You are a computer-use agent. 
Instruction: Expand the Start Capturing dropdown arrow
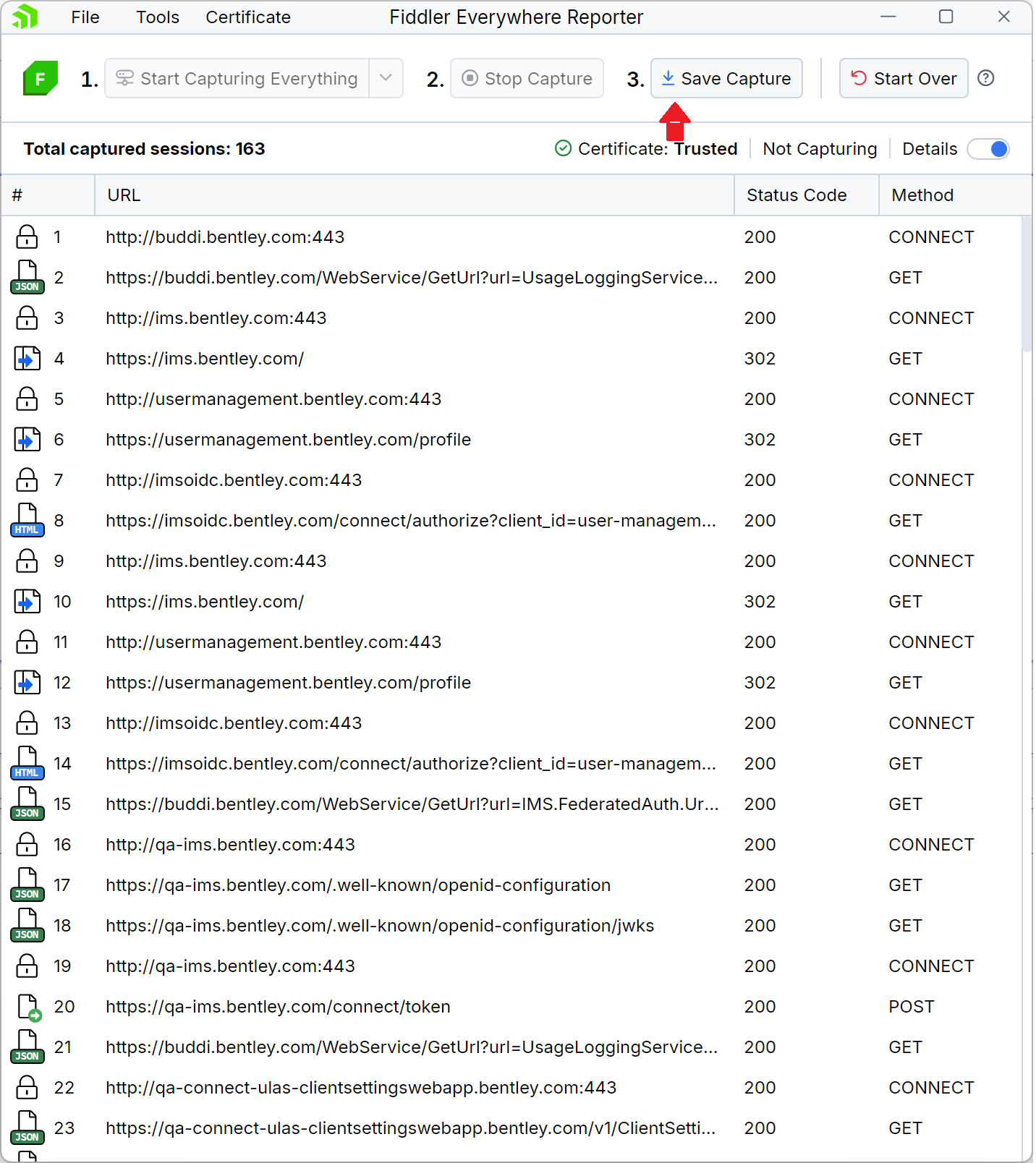point(386,78)
